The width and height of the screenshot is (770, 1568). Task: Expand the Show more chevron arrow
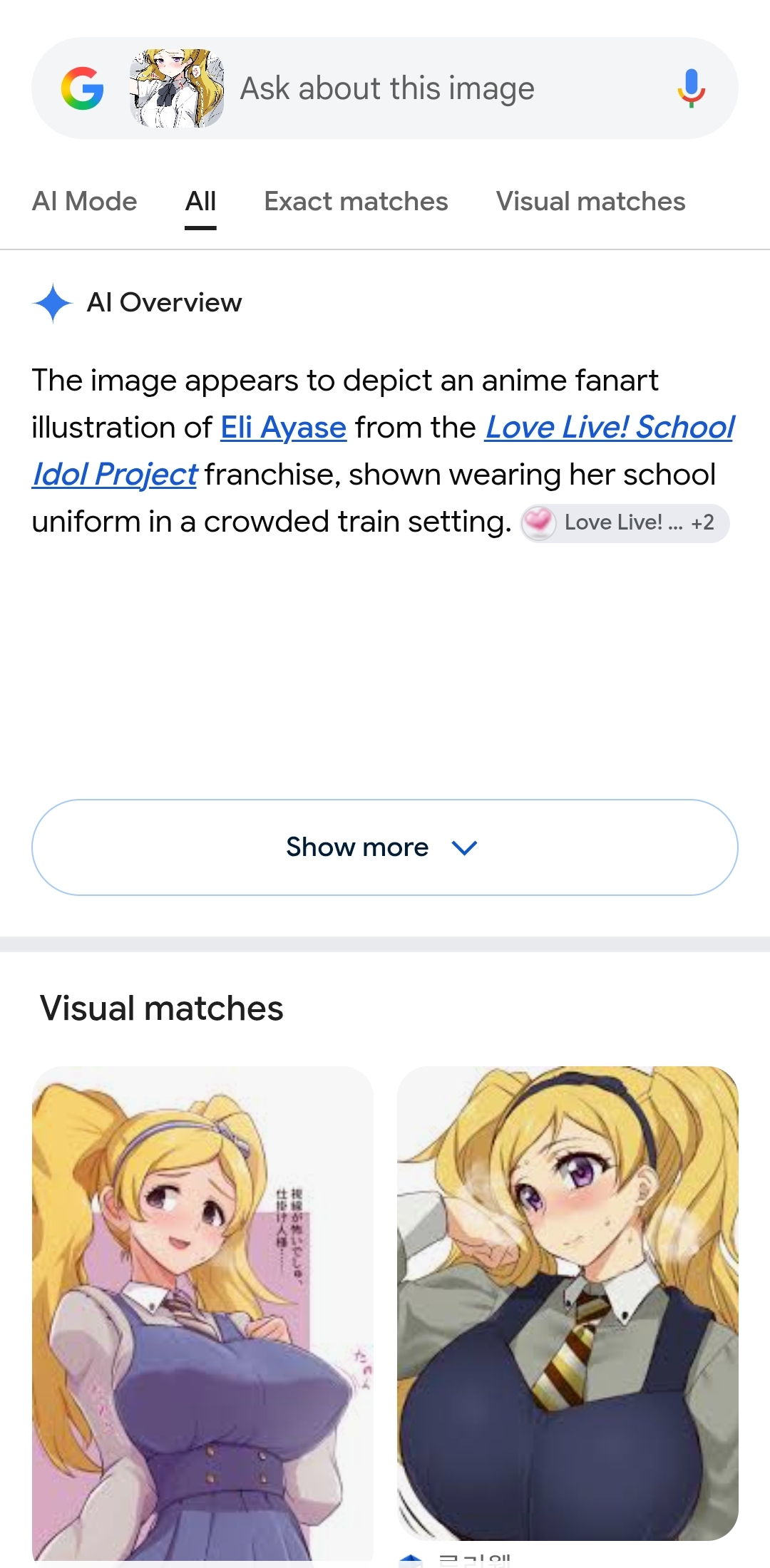(464, 847)
